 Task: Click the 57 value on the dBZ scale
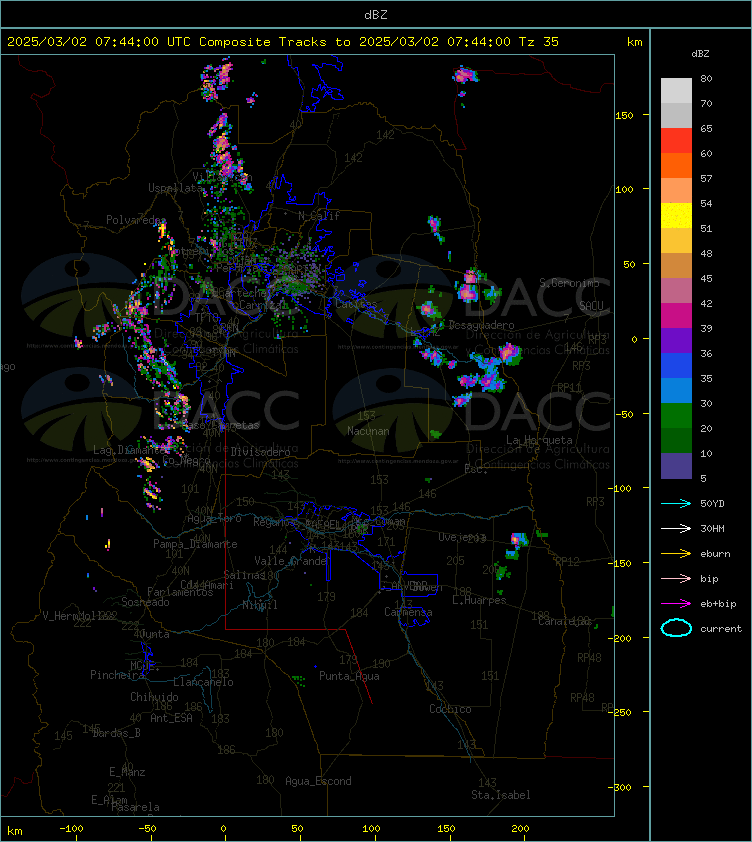pos(706,178)
